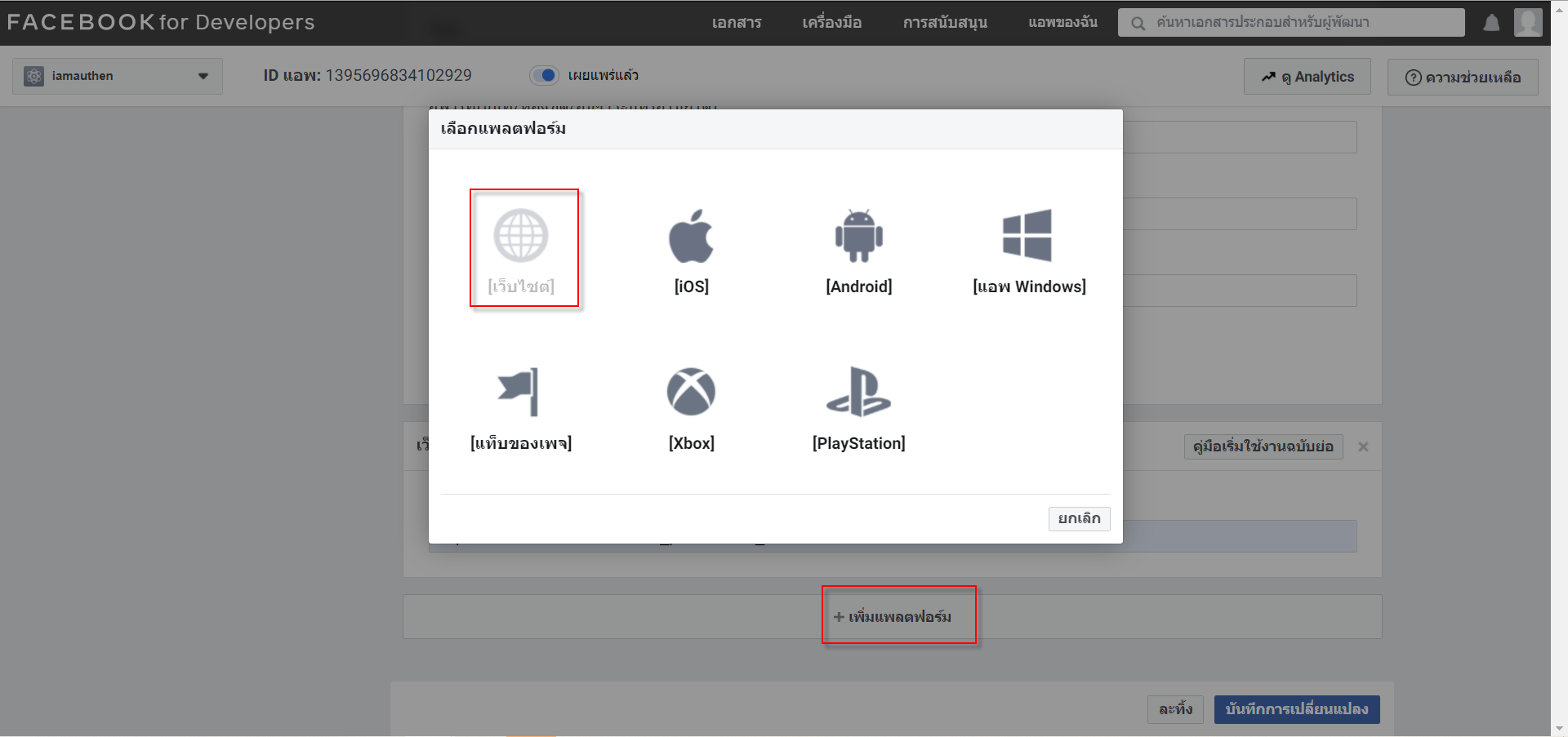The width and height of the screenshot is (1568, 737).
Task: Pick the PlayStation platform icon
Action: pos(858,392)
